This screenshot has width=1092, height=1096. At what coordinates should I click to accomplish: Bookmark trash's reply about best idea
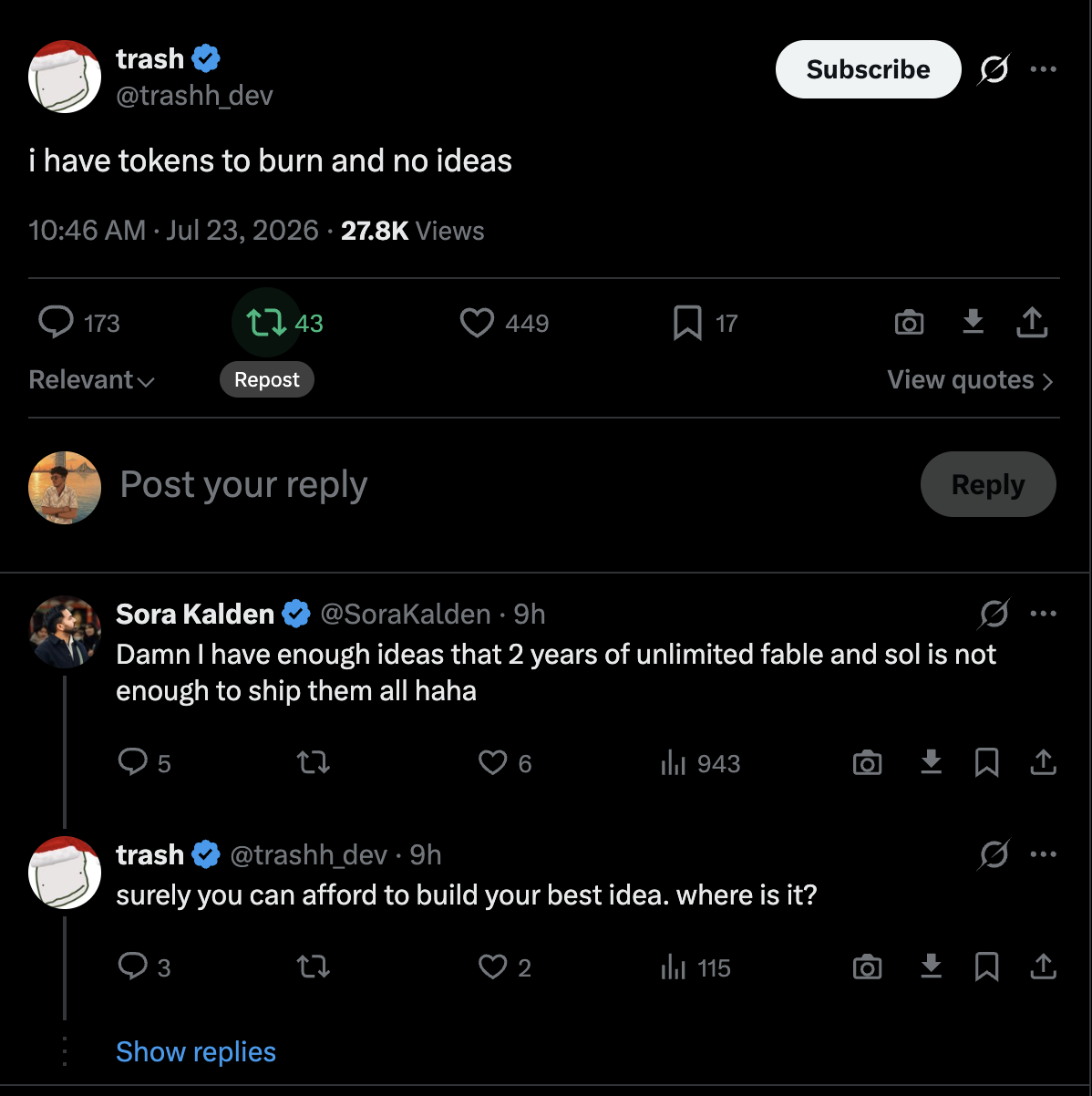[986, 967]
